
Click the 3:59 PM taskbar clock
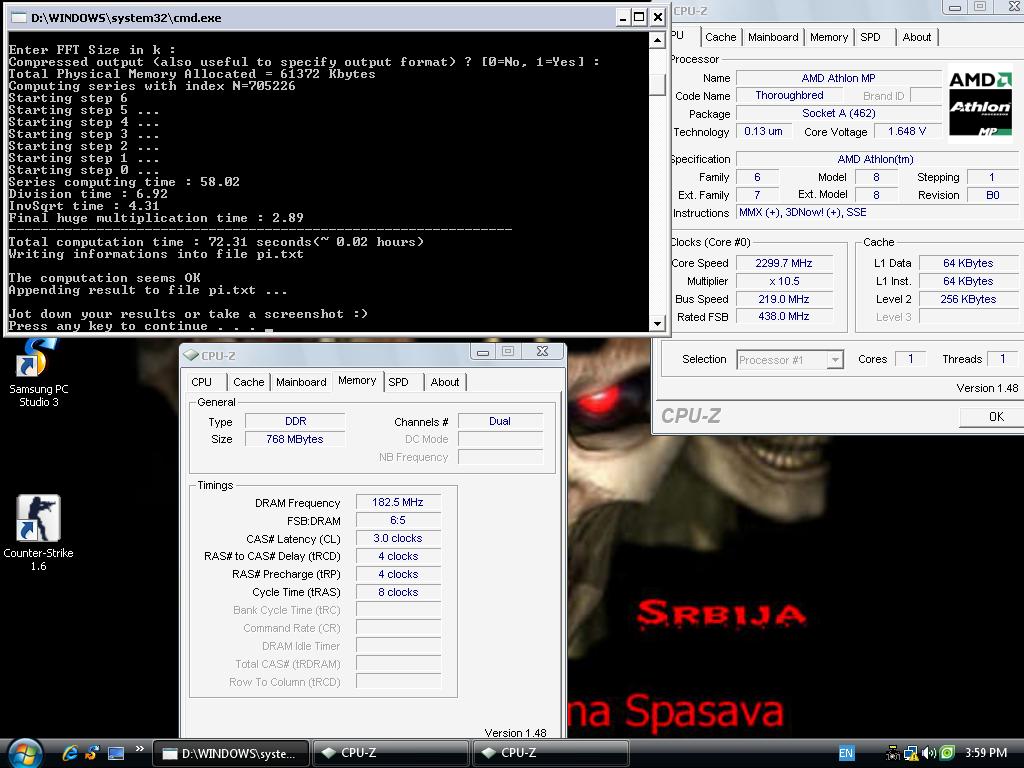pyautogui.click(x=985, y=753)
